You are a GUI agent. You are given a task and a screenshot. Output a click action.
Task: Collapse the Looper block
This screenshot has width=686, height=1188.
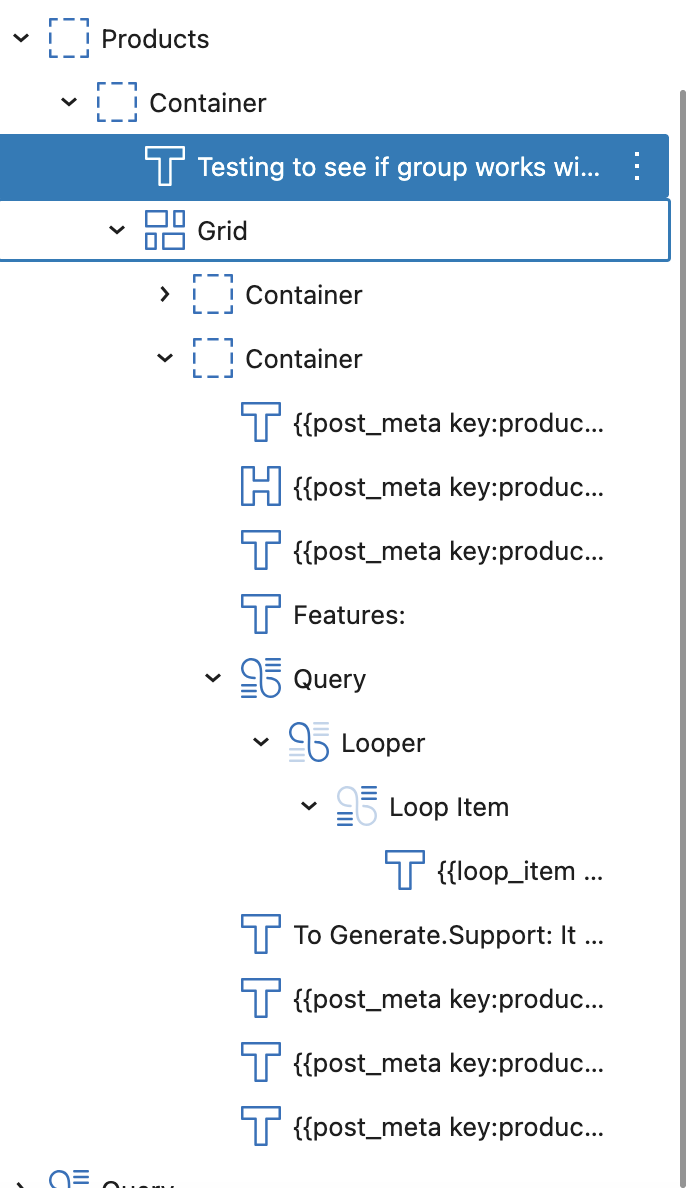(x=261, y=743)
